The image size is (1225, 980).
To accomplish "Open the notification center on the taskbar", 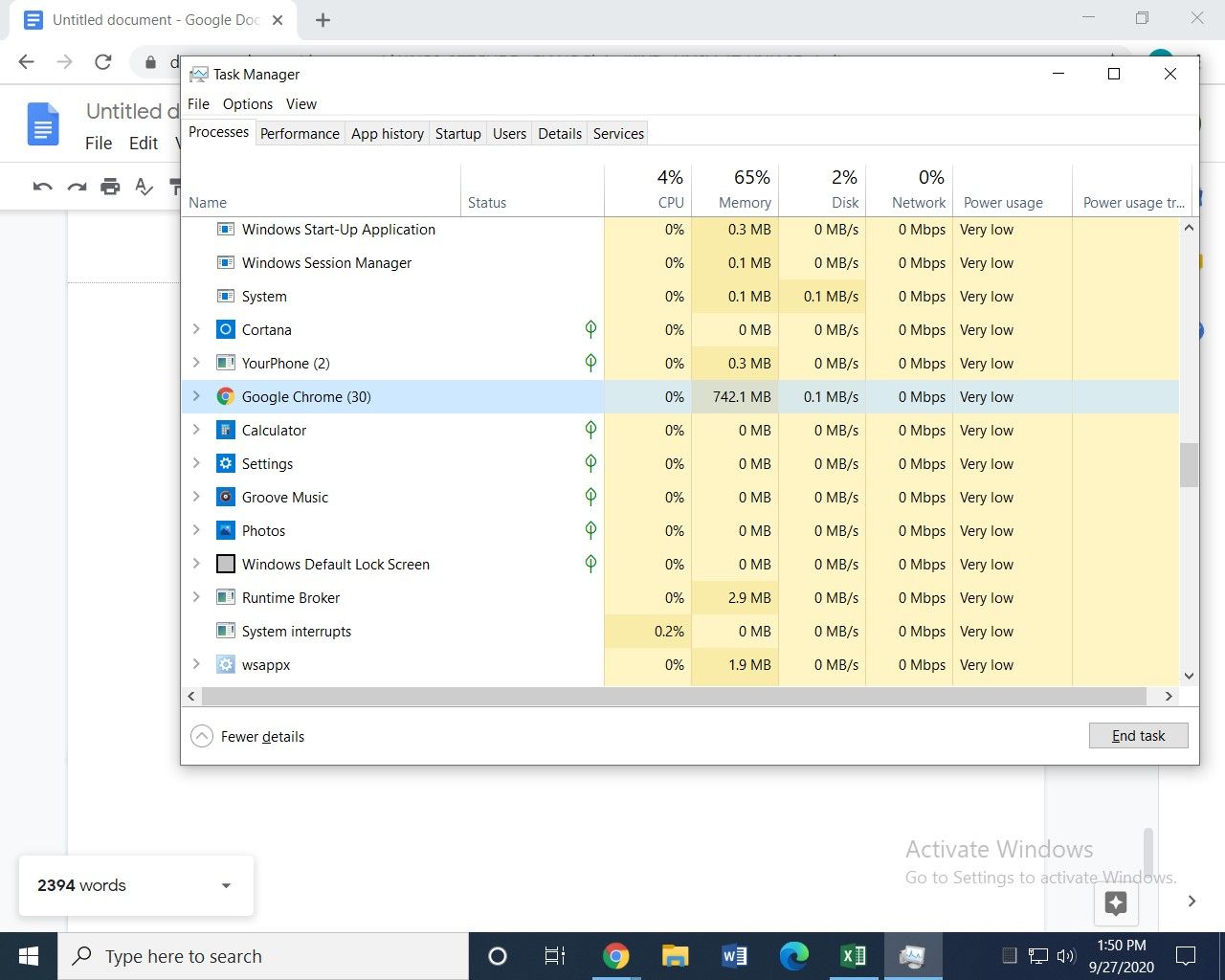I will (x=1186, y=955).
